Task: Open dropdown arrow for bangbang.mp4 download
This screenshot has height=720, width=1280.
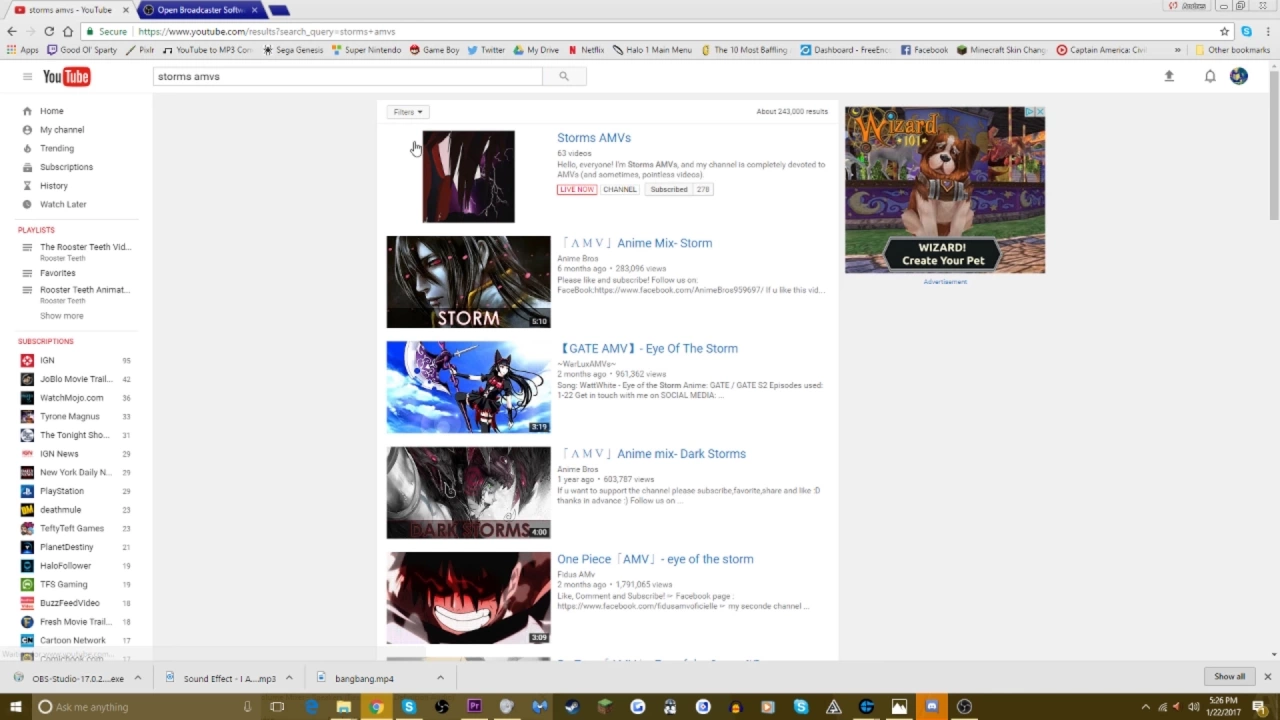Action: [440, 678]
